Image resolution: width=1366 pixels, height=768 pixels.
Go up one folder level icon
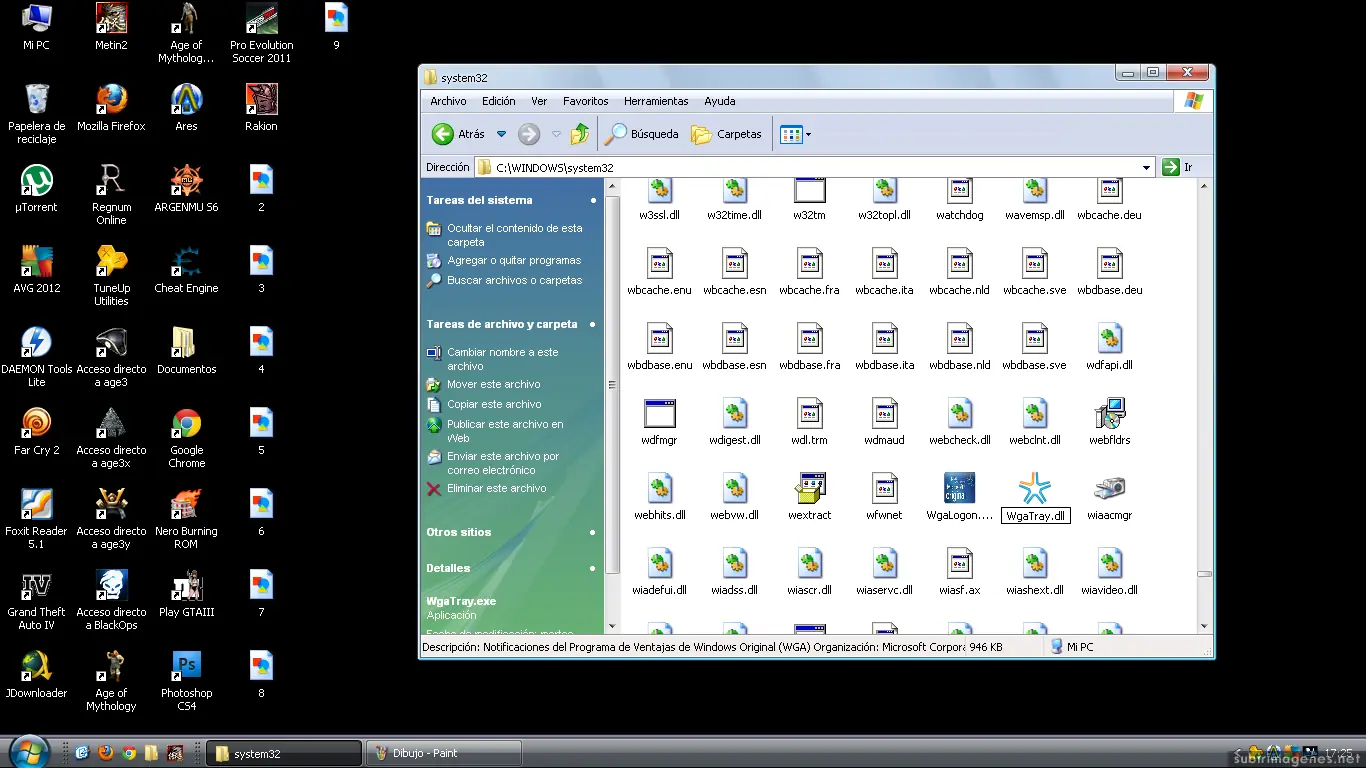pyautogui.click(x=580, y=134)
